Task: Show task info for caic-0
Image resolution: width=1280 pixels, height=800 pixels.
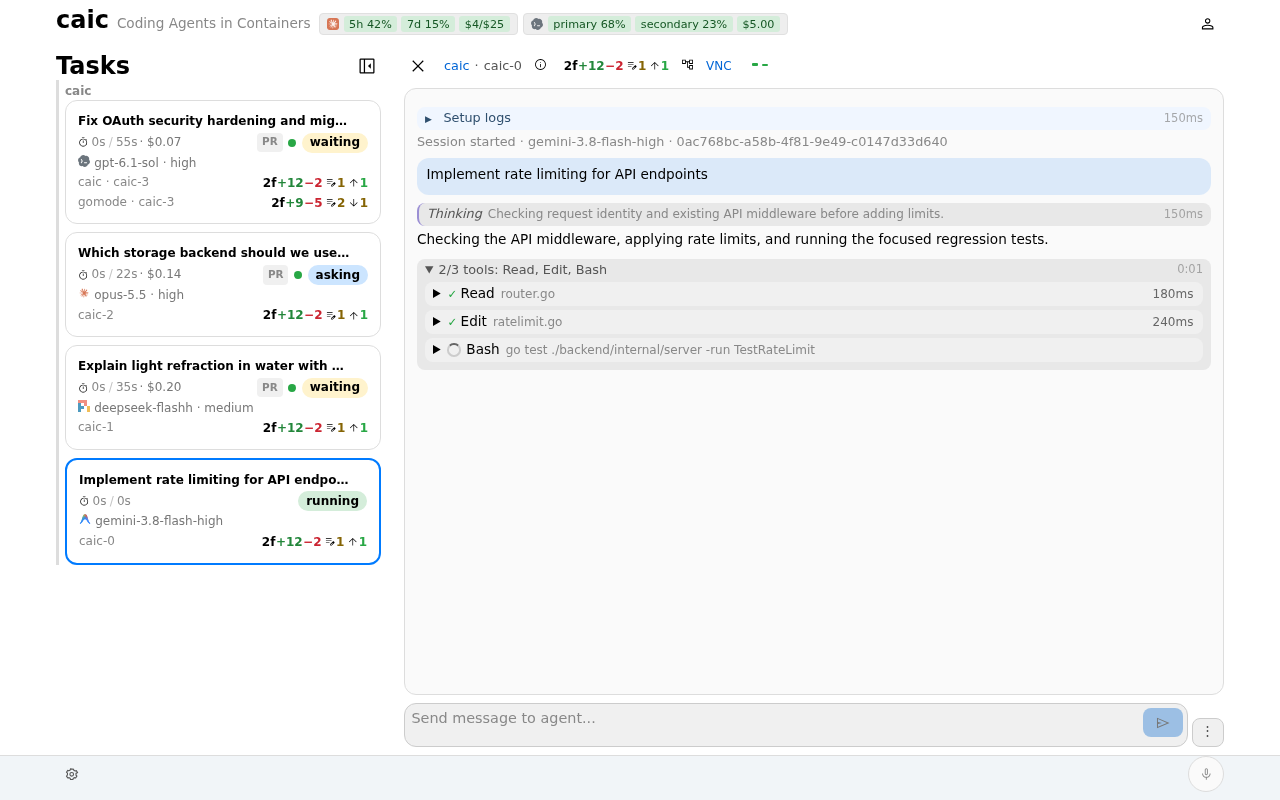Action: coord(540,65)
